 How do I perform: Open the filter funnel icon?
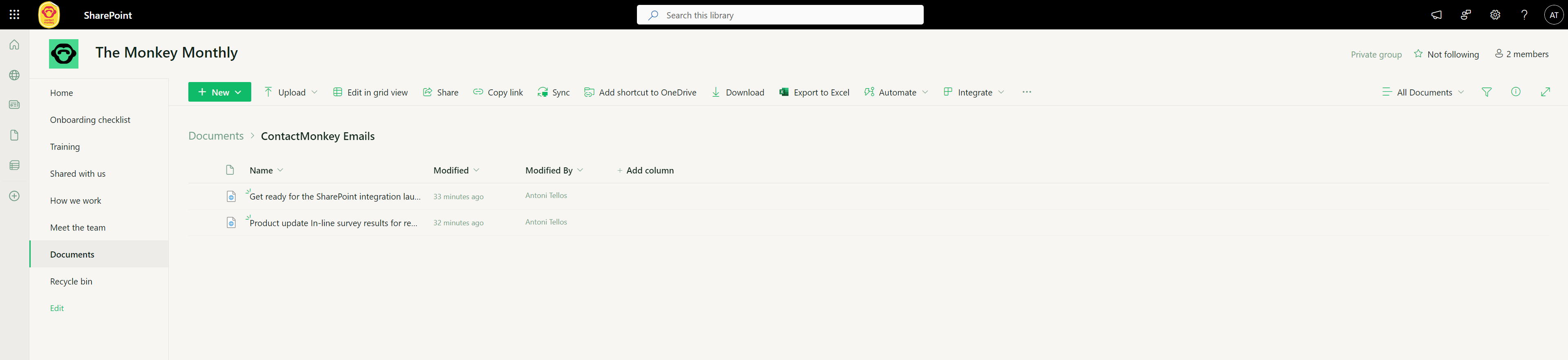pos(1486,92)
